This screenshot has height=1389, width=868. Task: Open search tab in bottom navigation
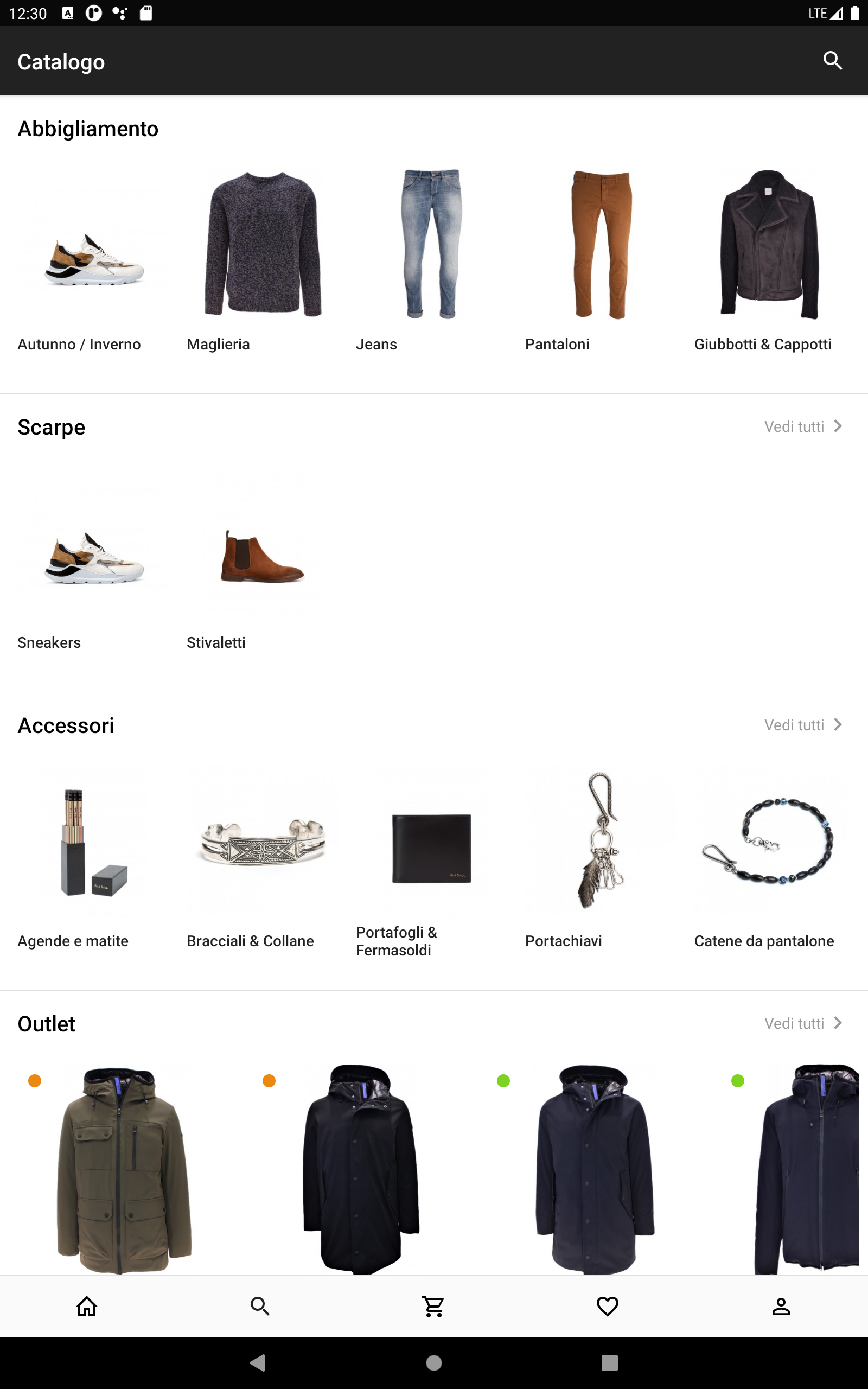260,1306
